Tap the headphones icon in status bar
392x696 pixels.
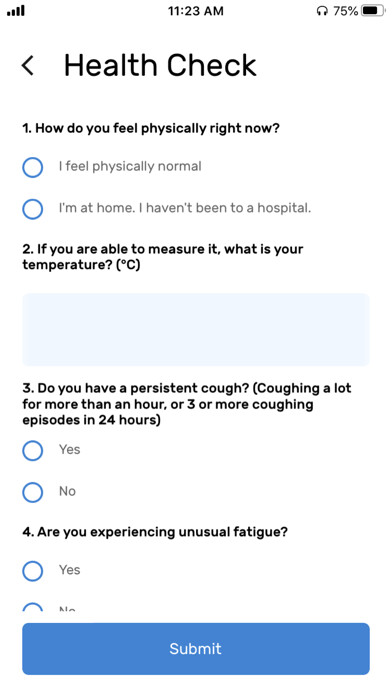coord(322,11)
